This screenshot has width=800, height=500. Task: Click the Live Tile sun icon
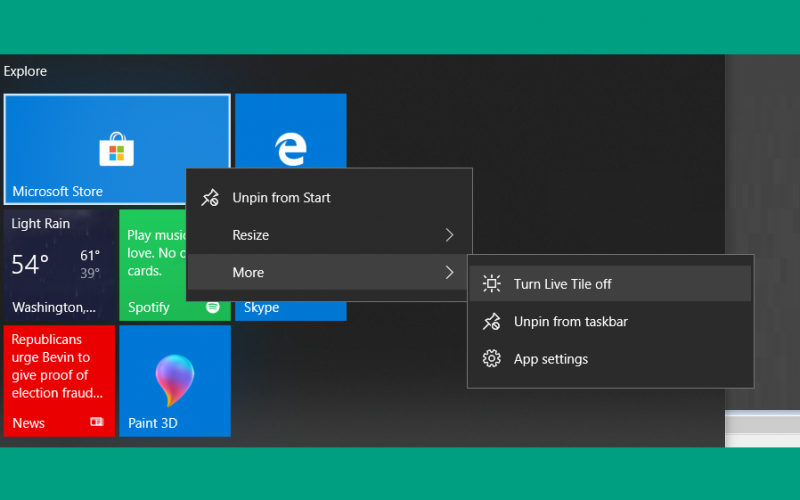point(491,284)
